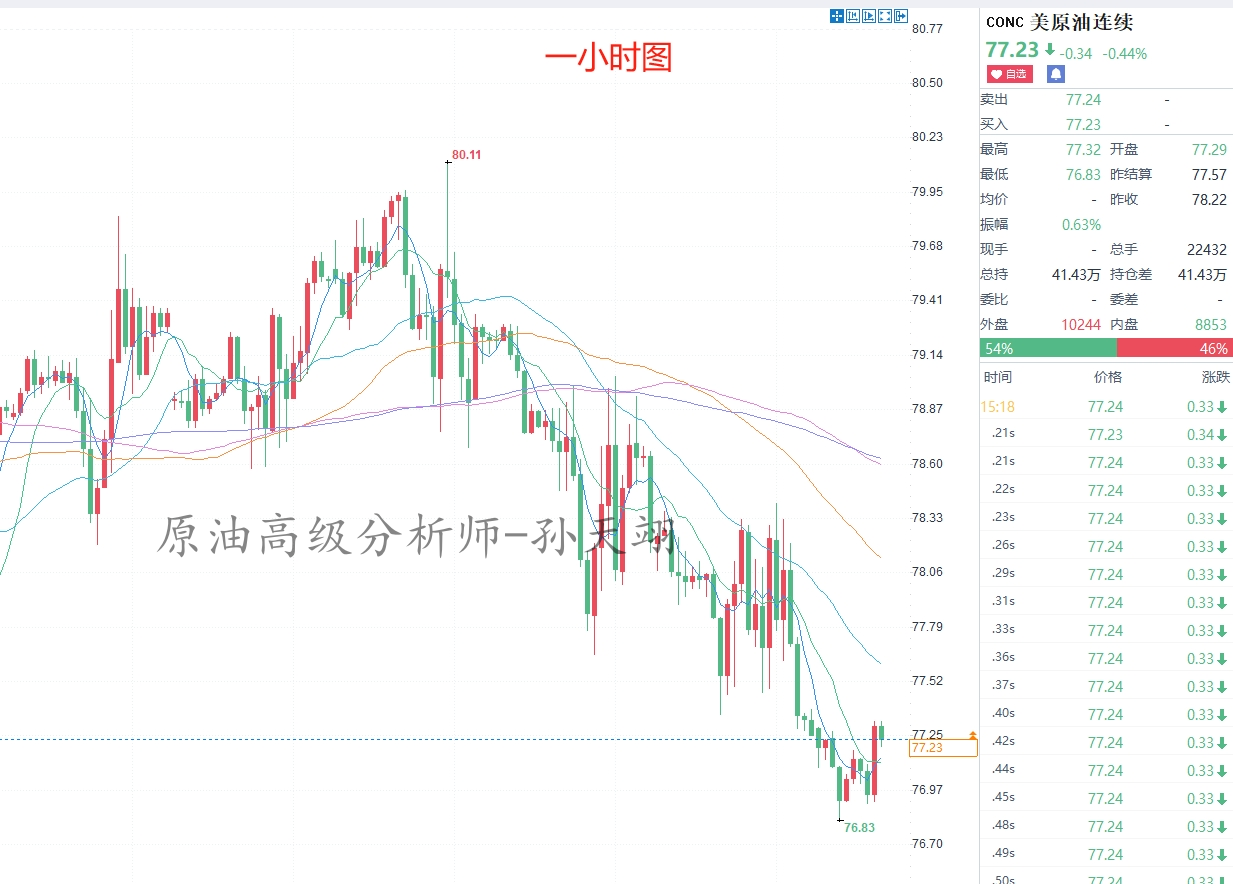Screen dimensions: 1233x884
Task: Click the 价格 column header
Action: 1107,377
